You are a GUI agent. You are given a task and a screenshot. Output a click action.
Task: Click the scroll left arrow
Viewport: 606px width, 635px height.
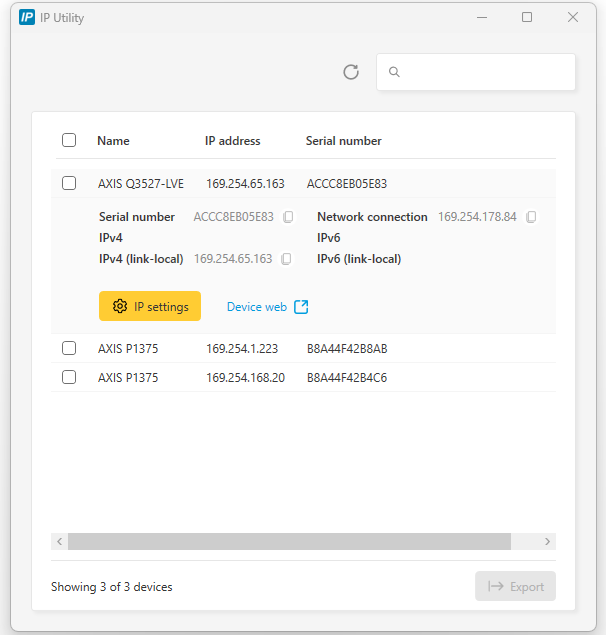60,541
